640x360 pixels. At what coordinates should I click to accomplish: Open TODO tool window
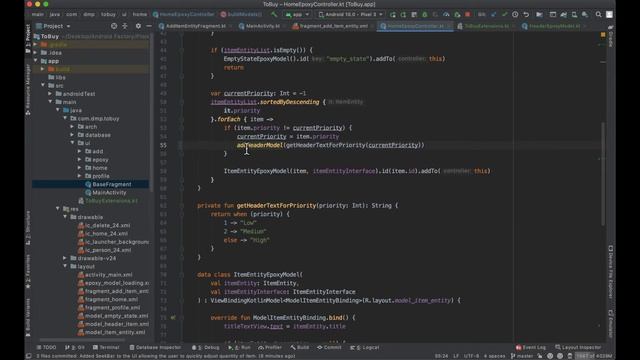click(47, 347)
